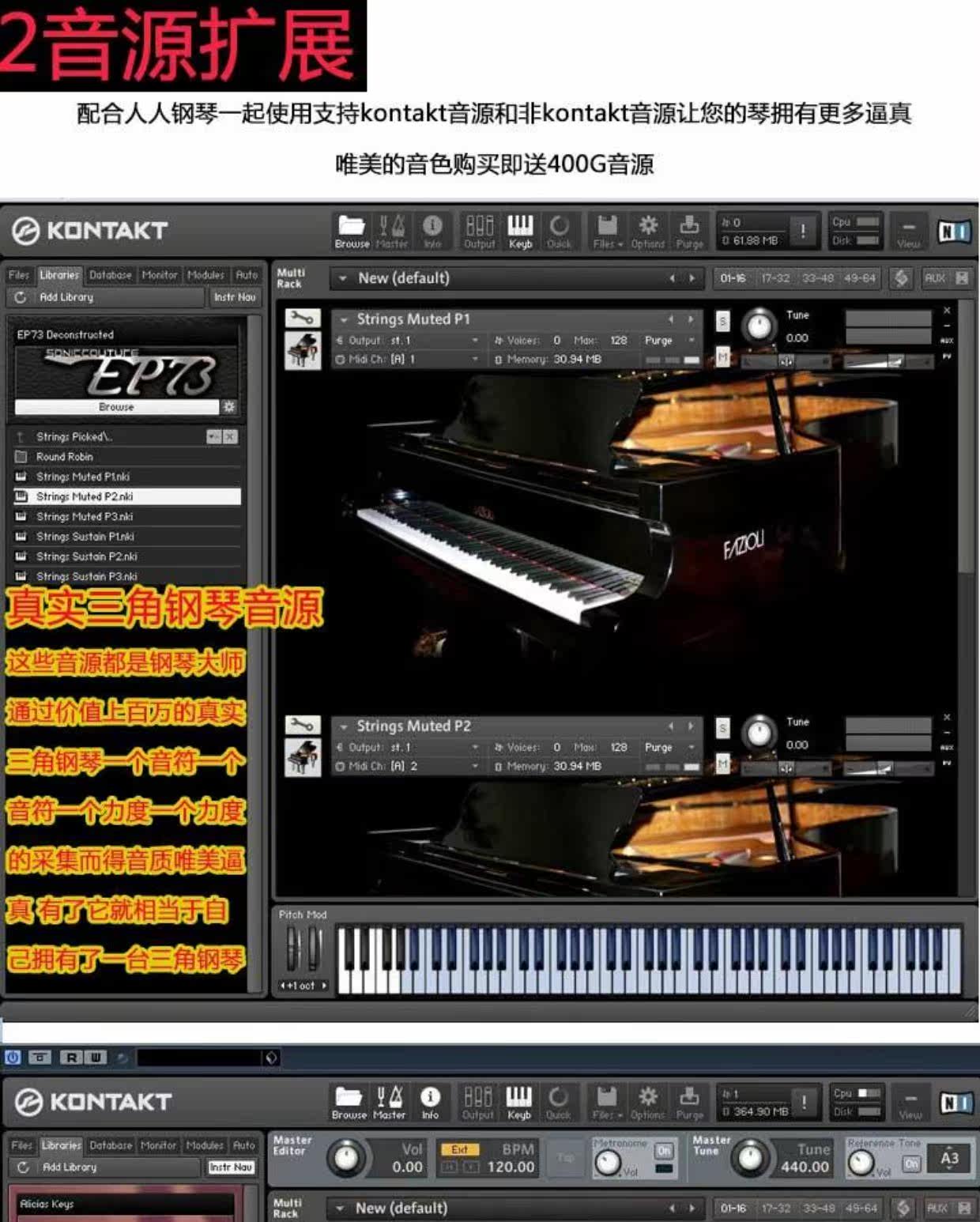The height and width of the screenshot is (1222, 980).
Task: Click Instr Nav button in lower browser
Action: pos(231,1167)
